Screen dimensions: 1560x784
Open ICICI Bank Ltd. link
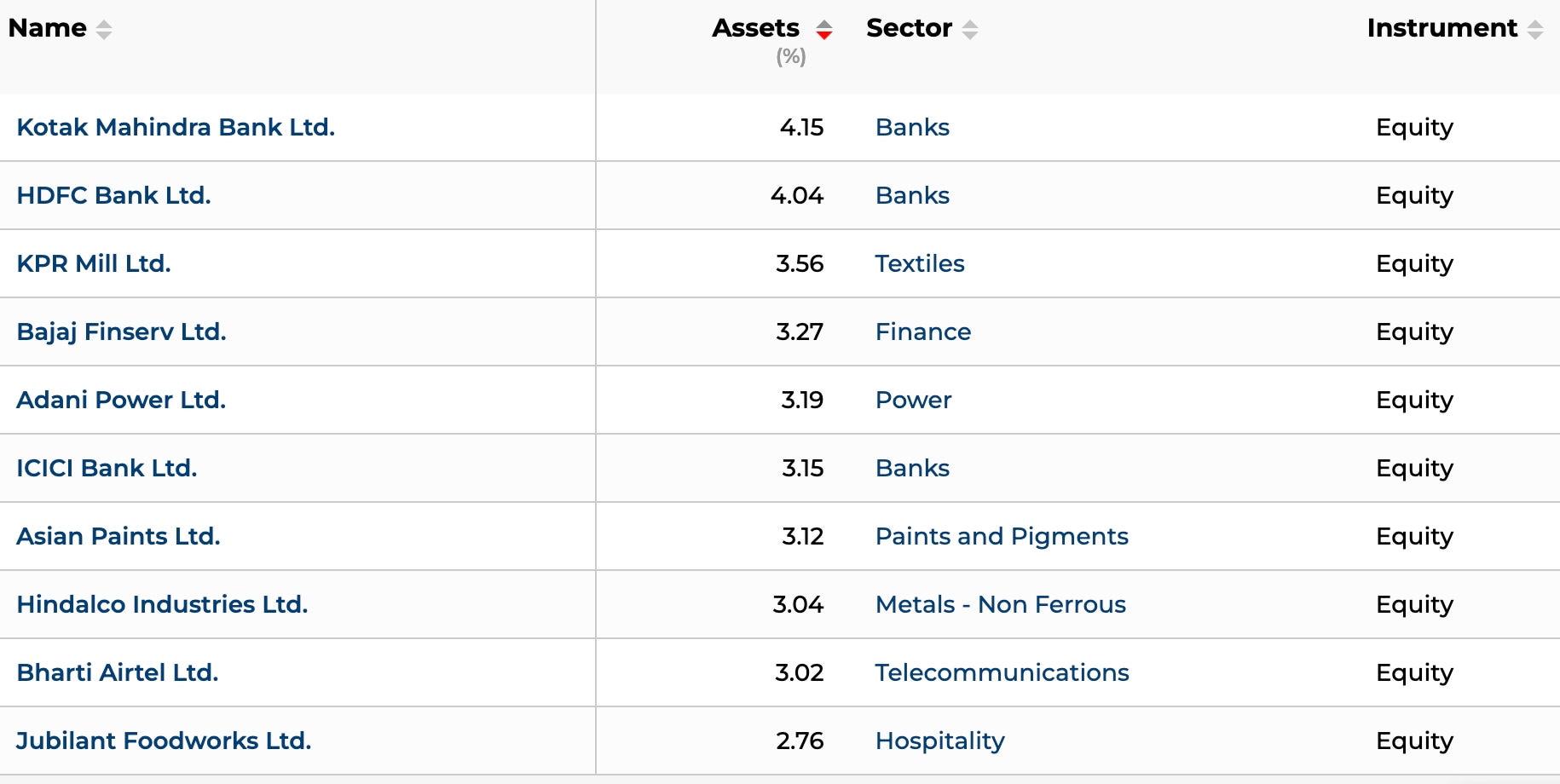[107, 468]
